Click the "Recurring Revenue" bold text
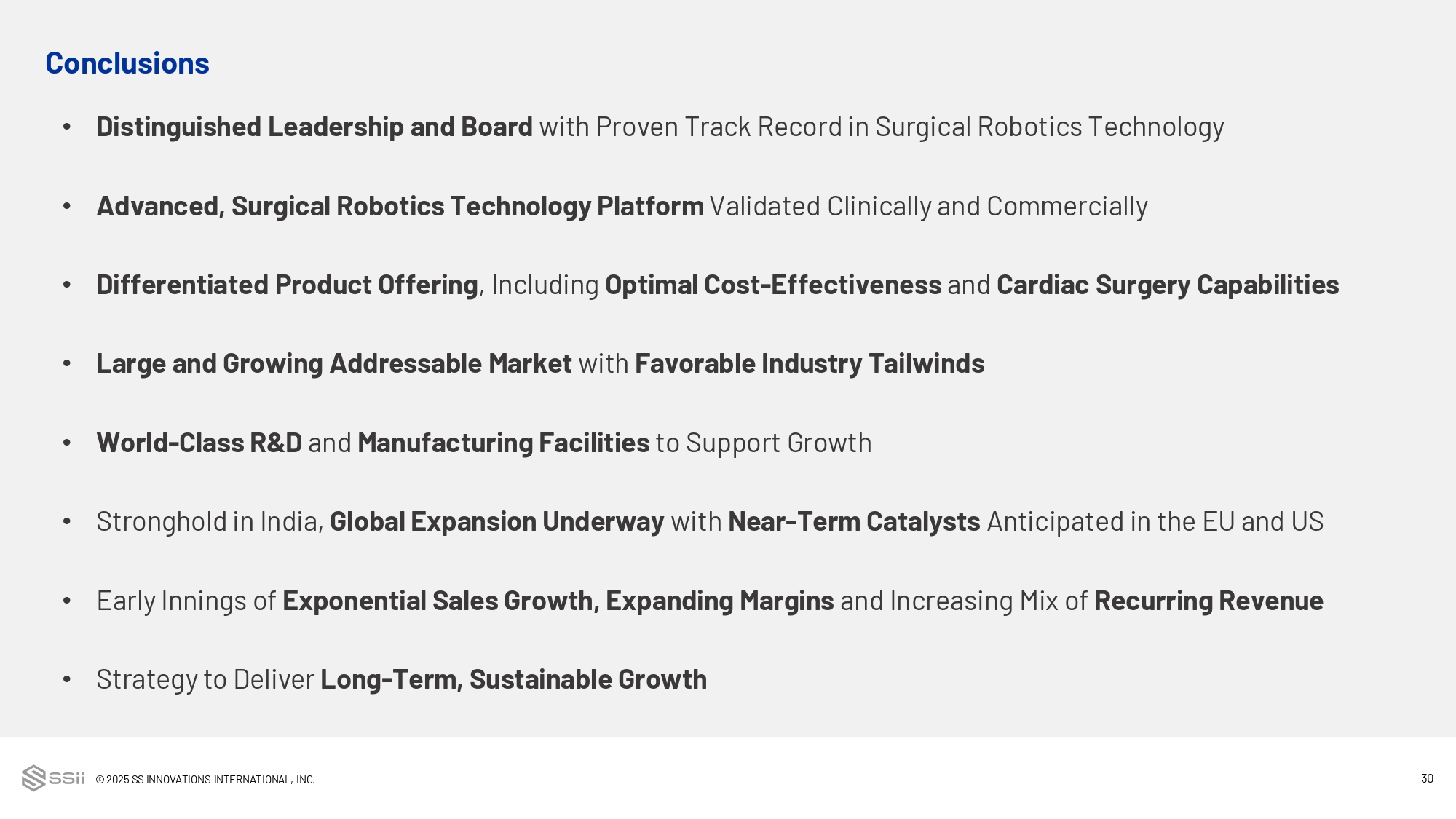This screenshot has height=819, width=1456. tap(1208, 601)
